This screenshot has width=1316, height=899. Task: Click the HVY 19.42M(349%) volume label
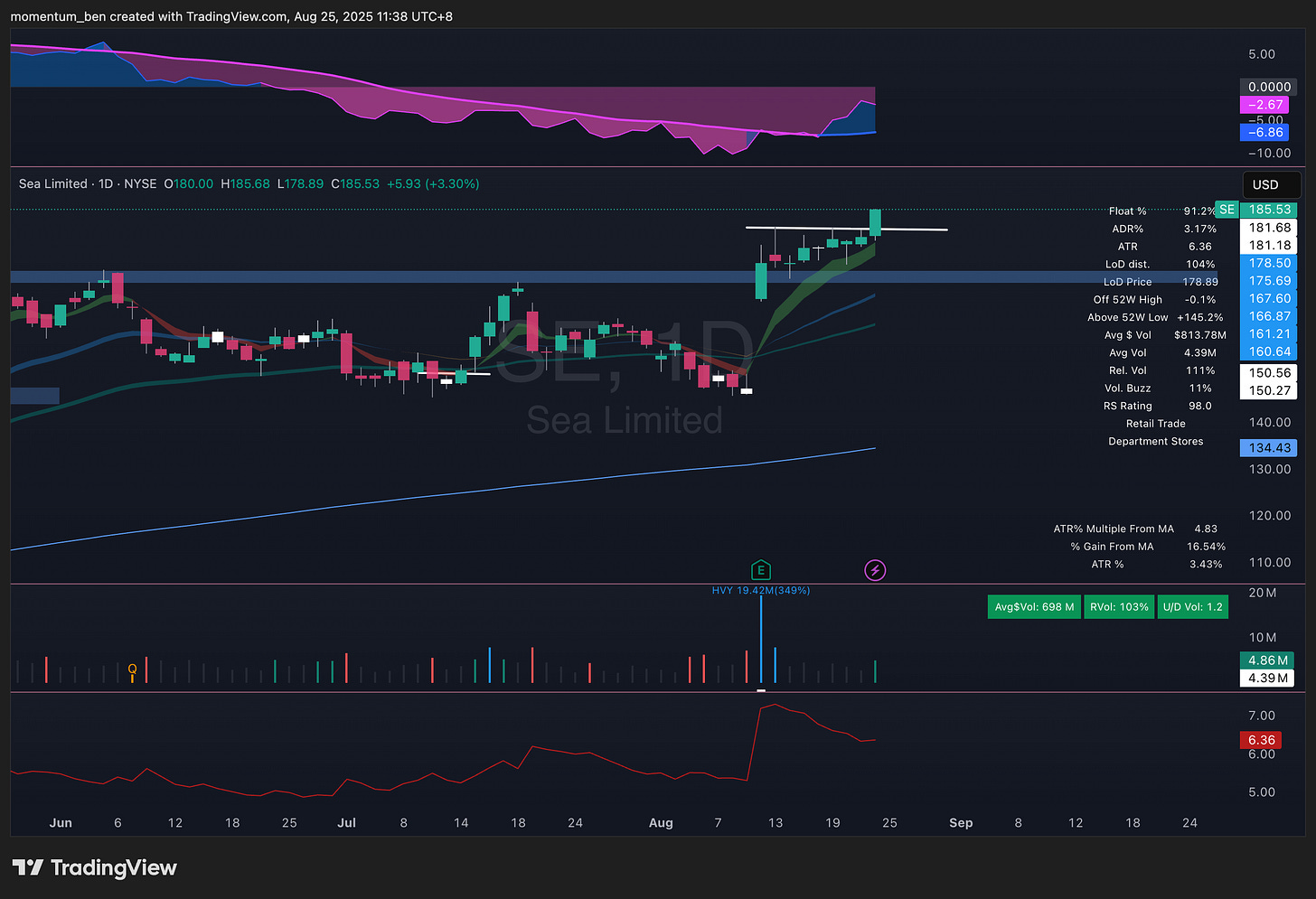tap(761, 590)
